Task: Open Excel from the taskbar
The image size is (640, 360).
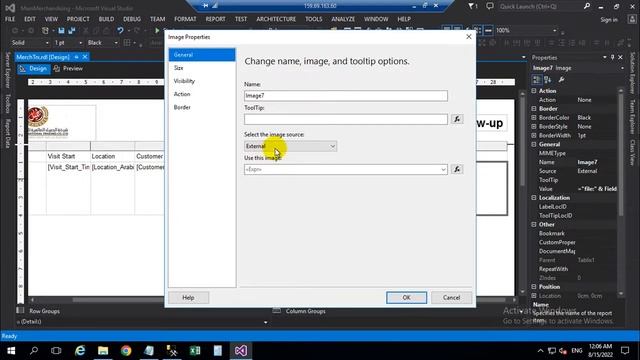Action: coord(195,351)
